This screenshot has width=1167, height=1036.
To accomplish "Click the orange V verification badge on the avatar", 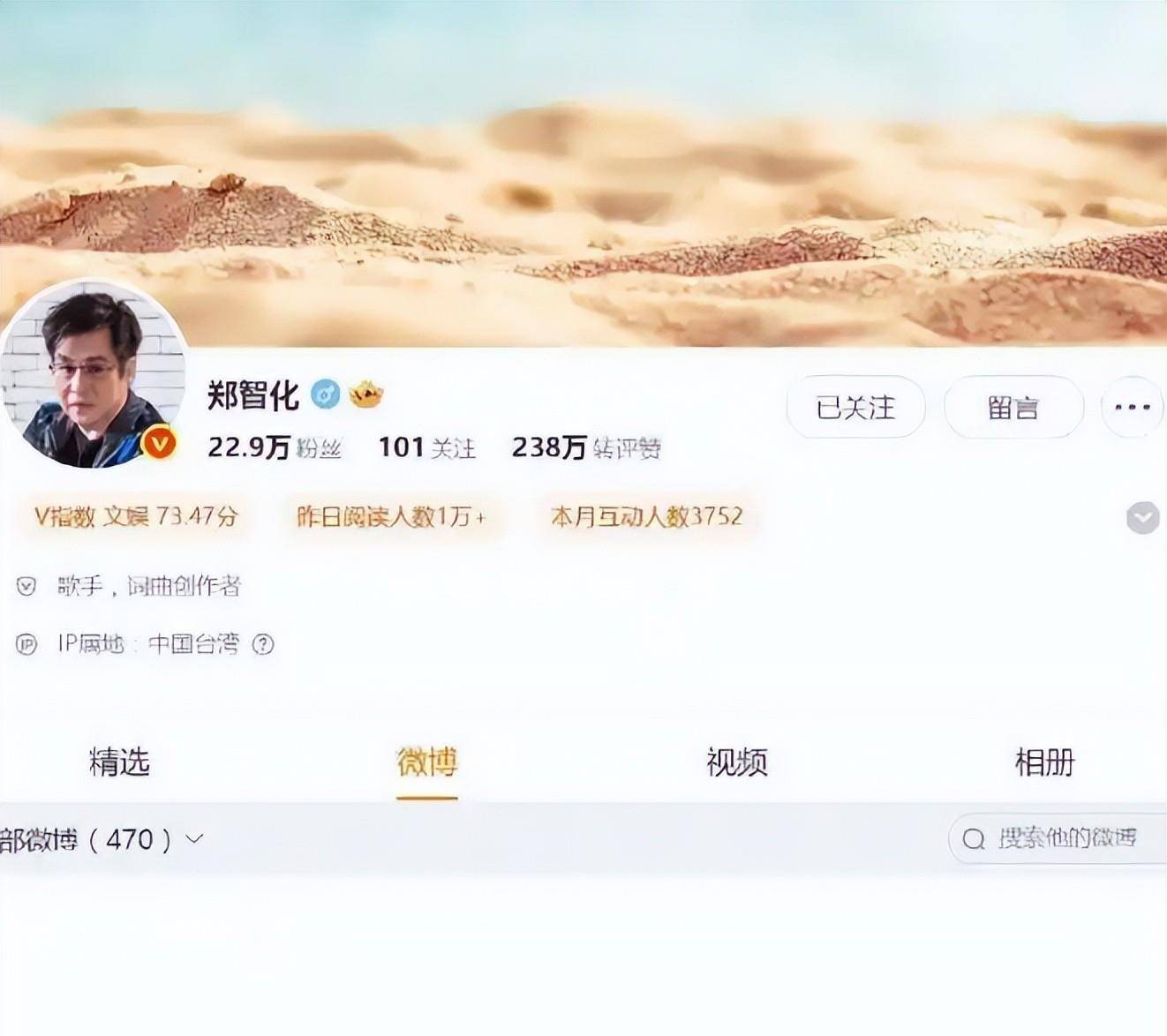I will pos(160,443).
